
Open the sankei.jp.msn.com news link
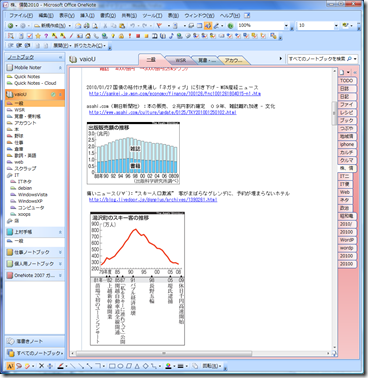pos(175,94)
